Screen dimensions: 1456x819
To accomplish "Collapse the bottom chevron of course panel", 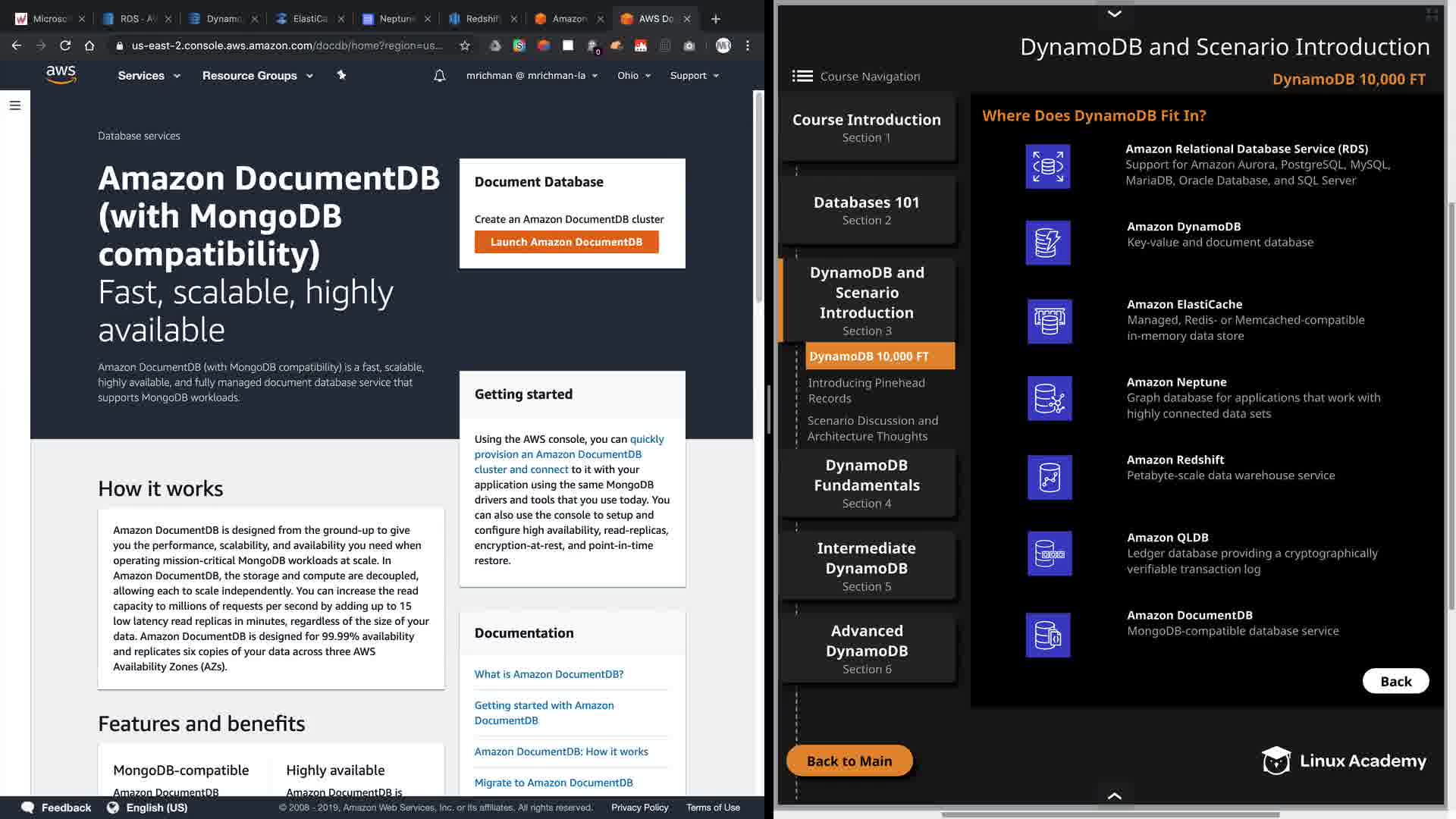I will pos(1114,795).
